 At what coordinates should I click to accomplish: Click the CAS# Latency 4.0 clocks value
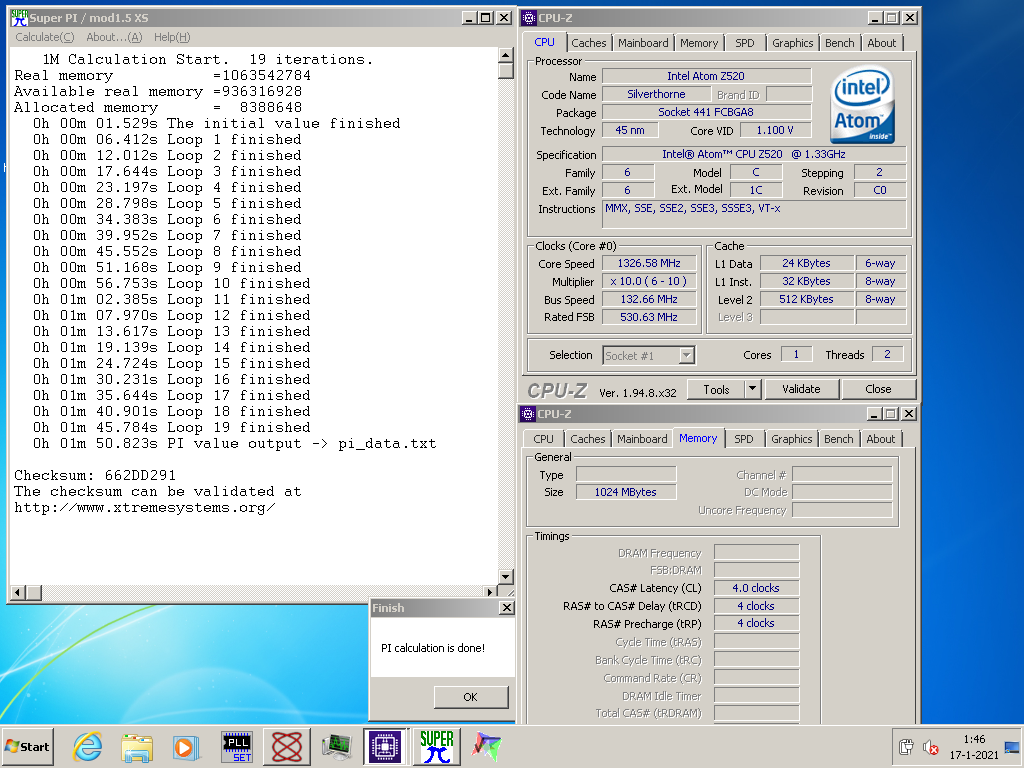(756, 588)
